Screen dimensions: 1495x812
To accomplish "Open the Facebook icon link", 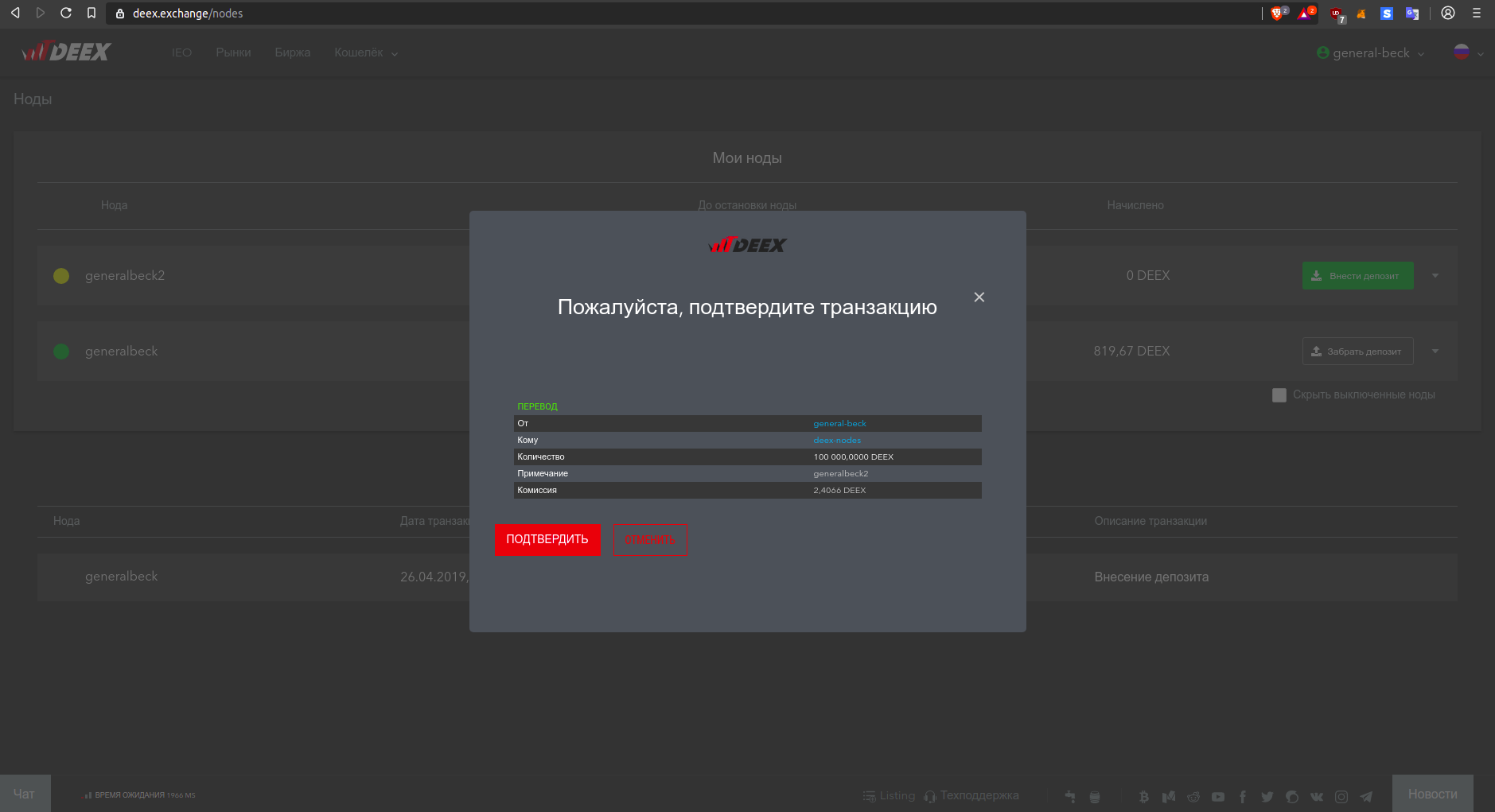I will [x=1243, y=796].
